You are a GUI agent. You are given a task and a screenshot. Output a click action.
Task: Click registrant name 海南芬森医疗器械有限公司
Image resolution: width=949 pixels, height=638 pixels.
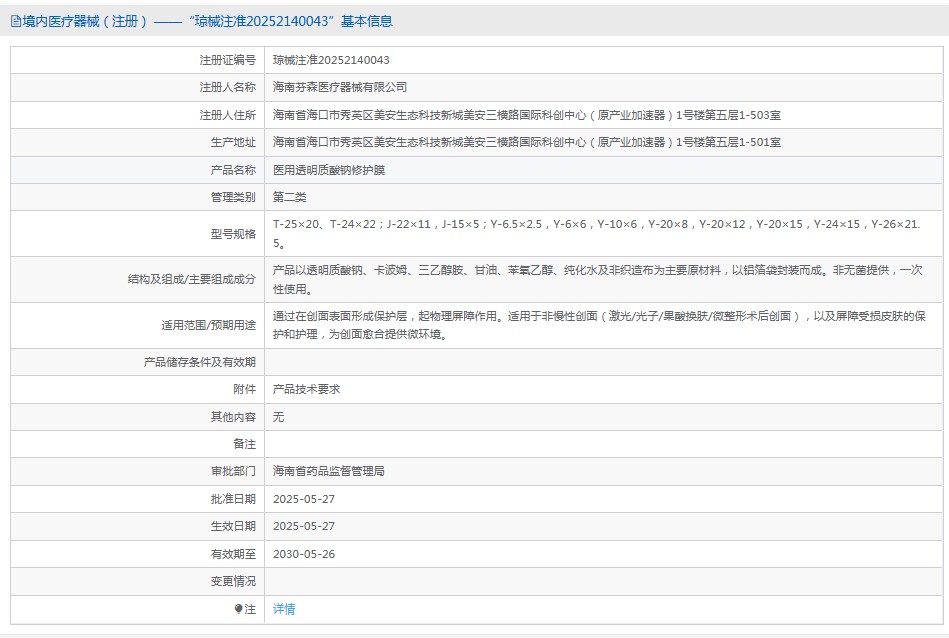(x=340, y=88)
